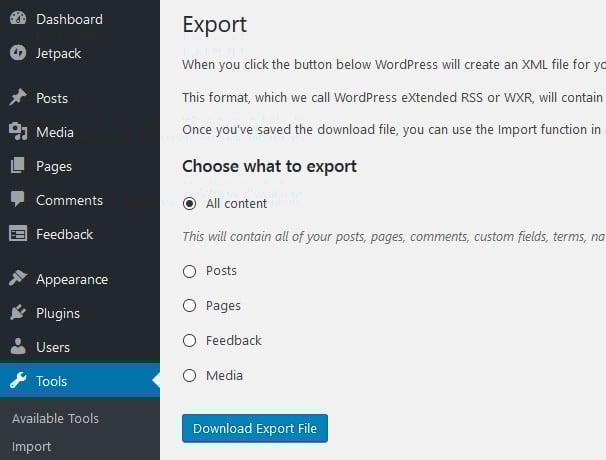This screenshot has width=606, height=460.
Task: Click the 'All content' option label
Action: (236, 203)
